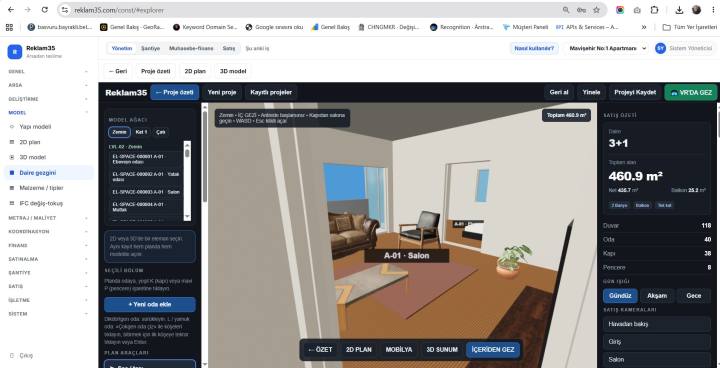This screenshot has width=720, height=368.
Task: Switch to the Satış top tab
Action: (x=229, y=48)
